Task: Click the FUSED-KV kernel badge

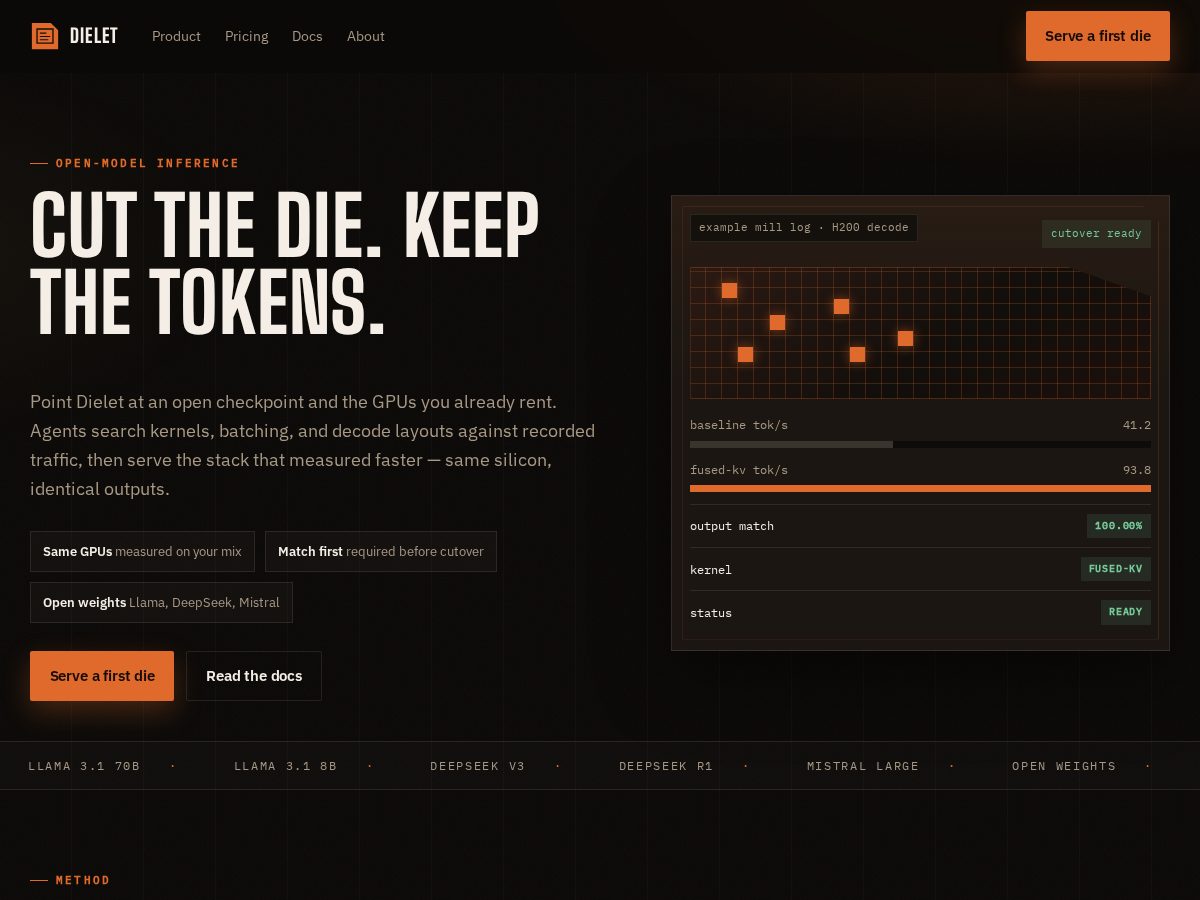Action: pos(1116,569)
